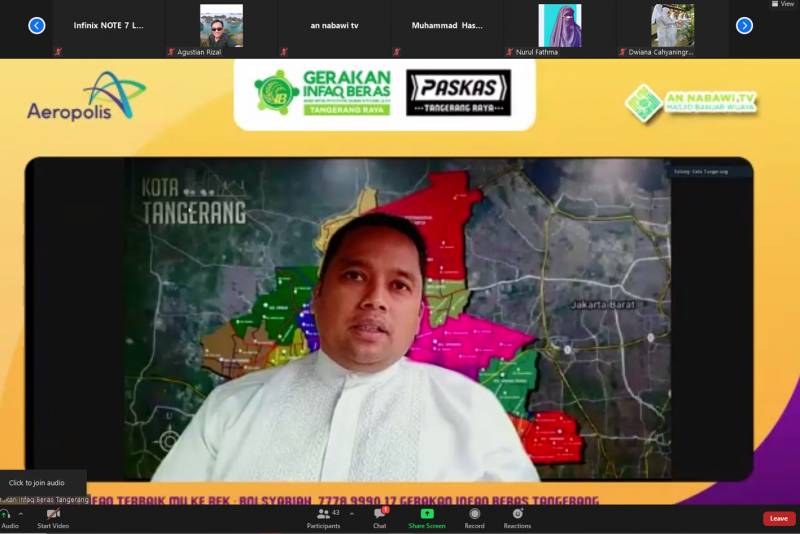Select Dwiana Cahyaningrum's participant thumbnail
Screen dimensions: 800x534
[672, 27]
